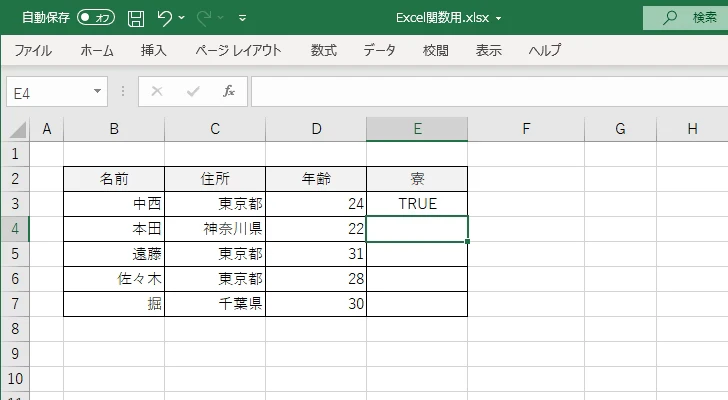728x400 pixels.
Task: Select the age cell with 30
Action: tap(316, 304)
